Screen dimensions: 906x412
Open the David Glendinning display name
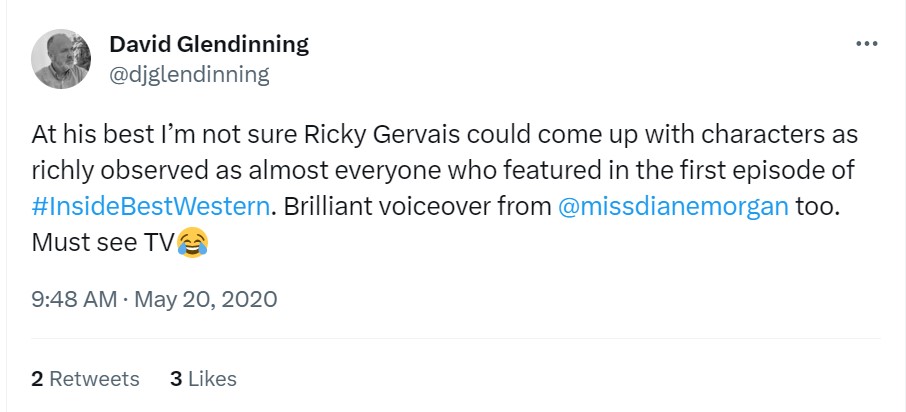tap(208, 44)
